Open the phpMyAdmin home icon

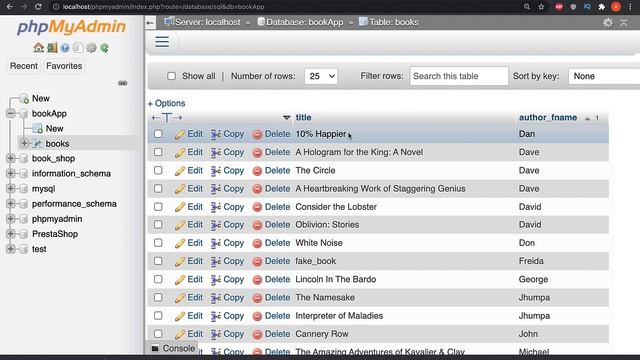click(x=39, y=48)
